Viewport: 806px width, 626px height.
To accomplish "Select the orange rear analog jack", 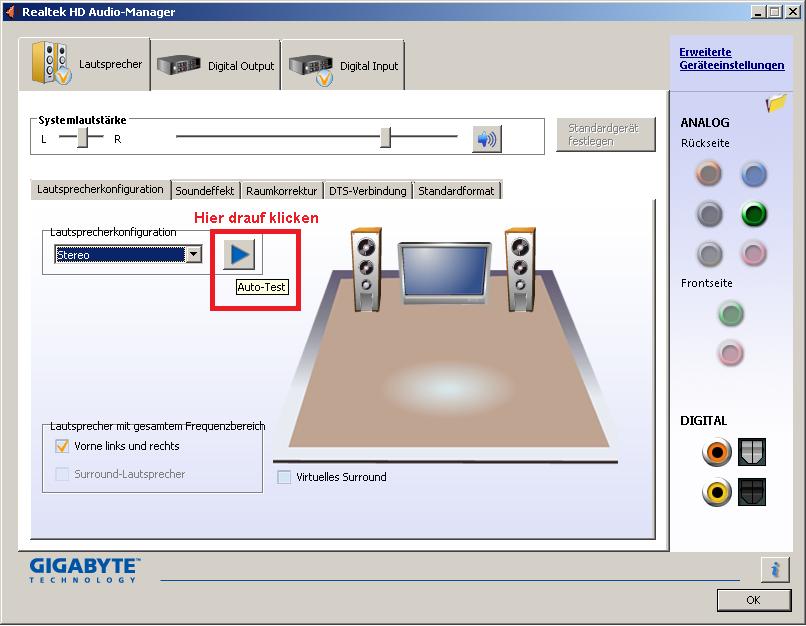I will point(709,174).
